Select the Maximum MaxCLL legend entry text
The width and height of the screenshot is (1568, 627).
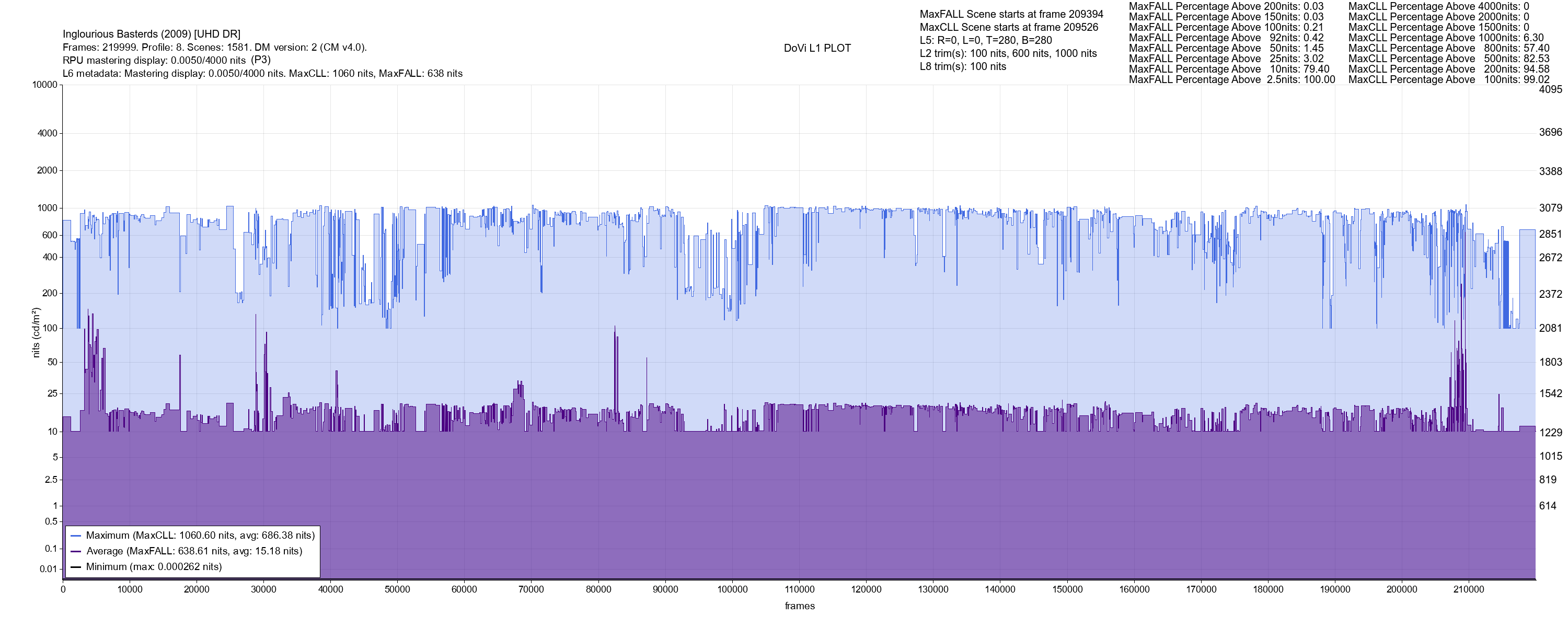click(200, 536)
